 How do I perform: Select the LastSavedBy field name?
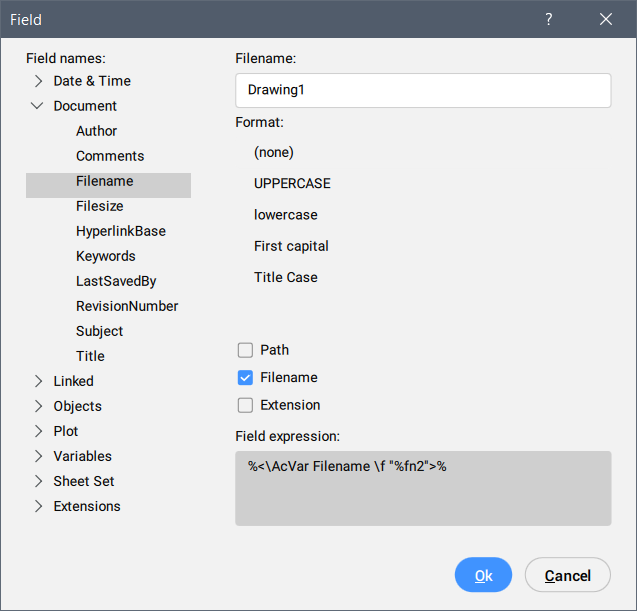pos(116,281)
